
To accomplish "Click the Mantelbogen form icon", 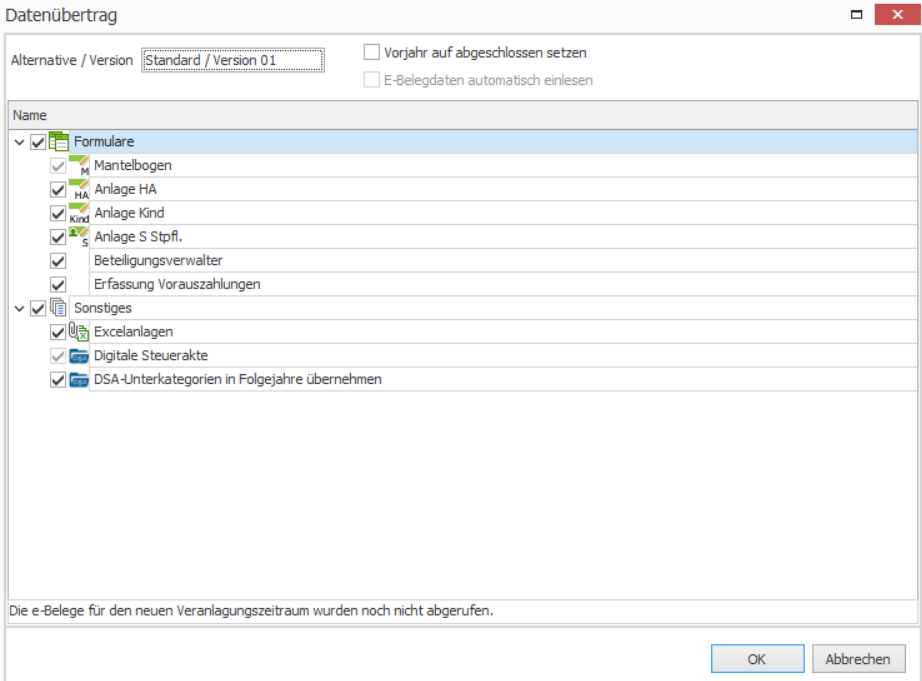I will [x=79, y=165].
